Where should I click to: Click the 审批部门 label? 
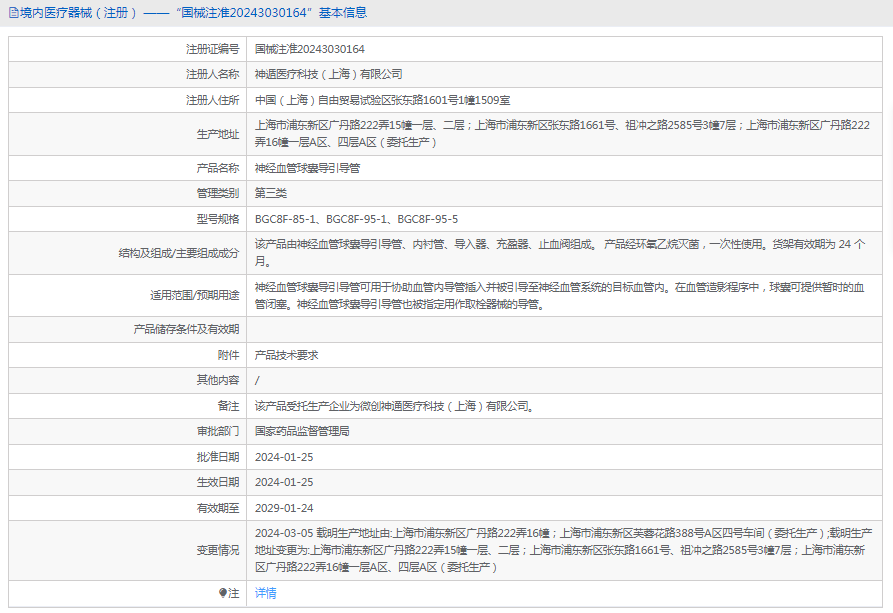[218, 431]
